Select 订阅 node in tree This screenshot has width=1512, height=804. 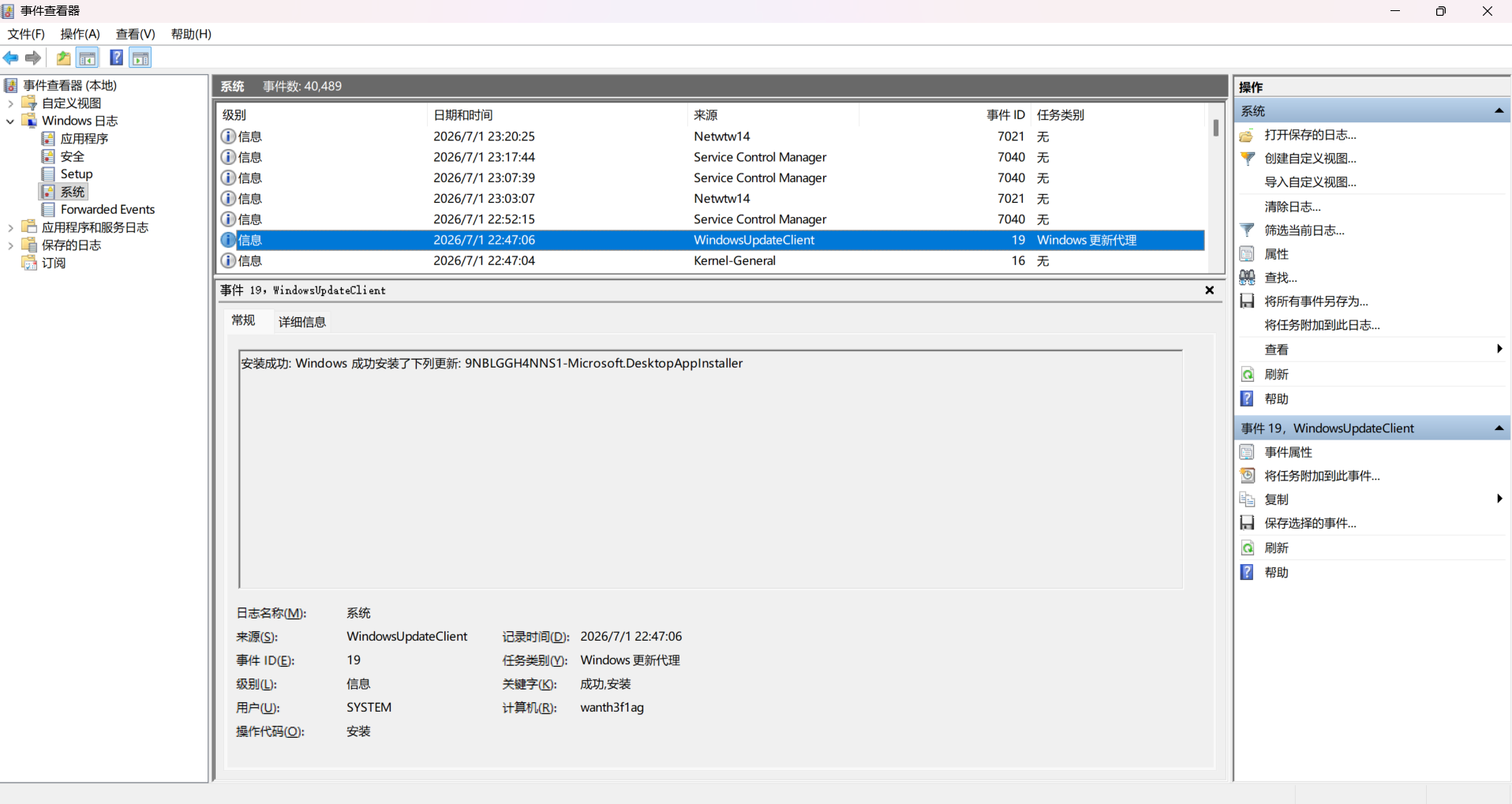pyautogui.click(x=54, y=263)
